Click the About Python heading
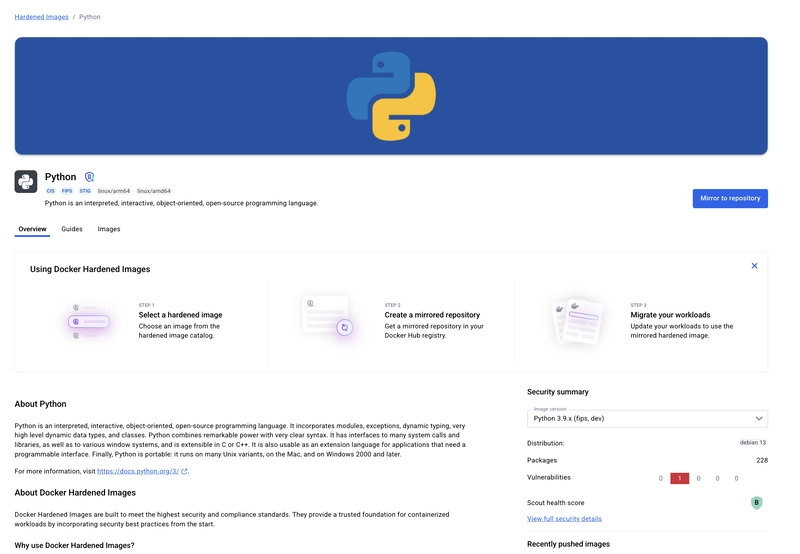The width and height of the screenshot is (800, 554). (x=40, y=404)
